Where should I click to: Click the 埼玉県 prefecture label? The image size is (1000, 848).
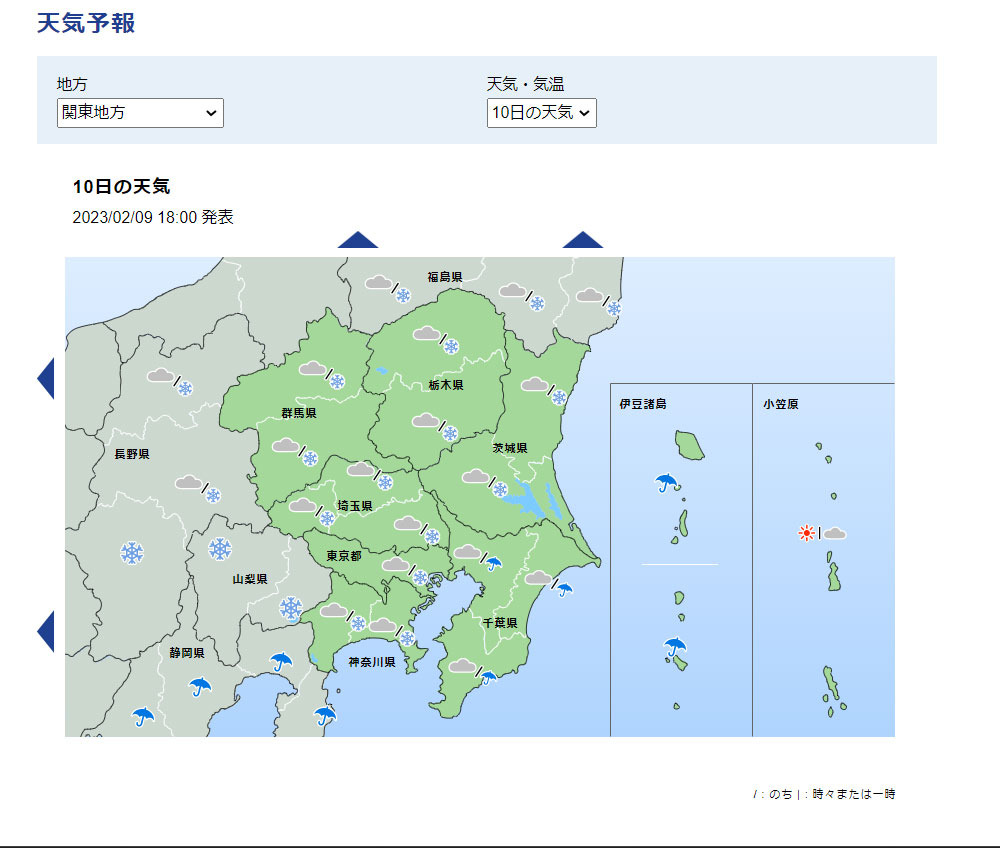click(x=355, y=506)
